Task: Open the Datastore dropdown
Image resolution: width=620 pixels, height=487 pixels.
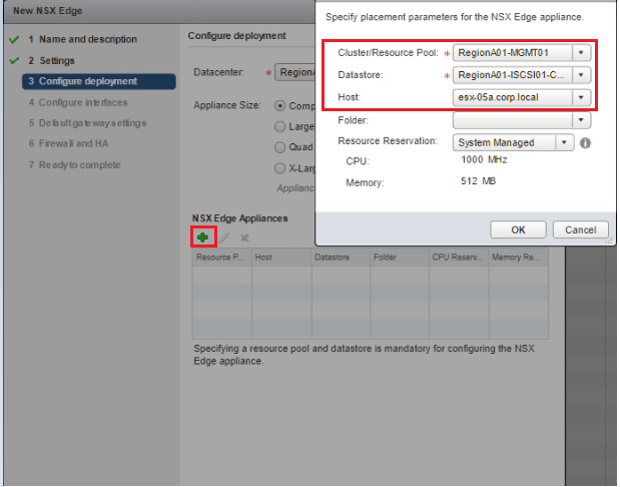Action: click(x=522, y=75)
